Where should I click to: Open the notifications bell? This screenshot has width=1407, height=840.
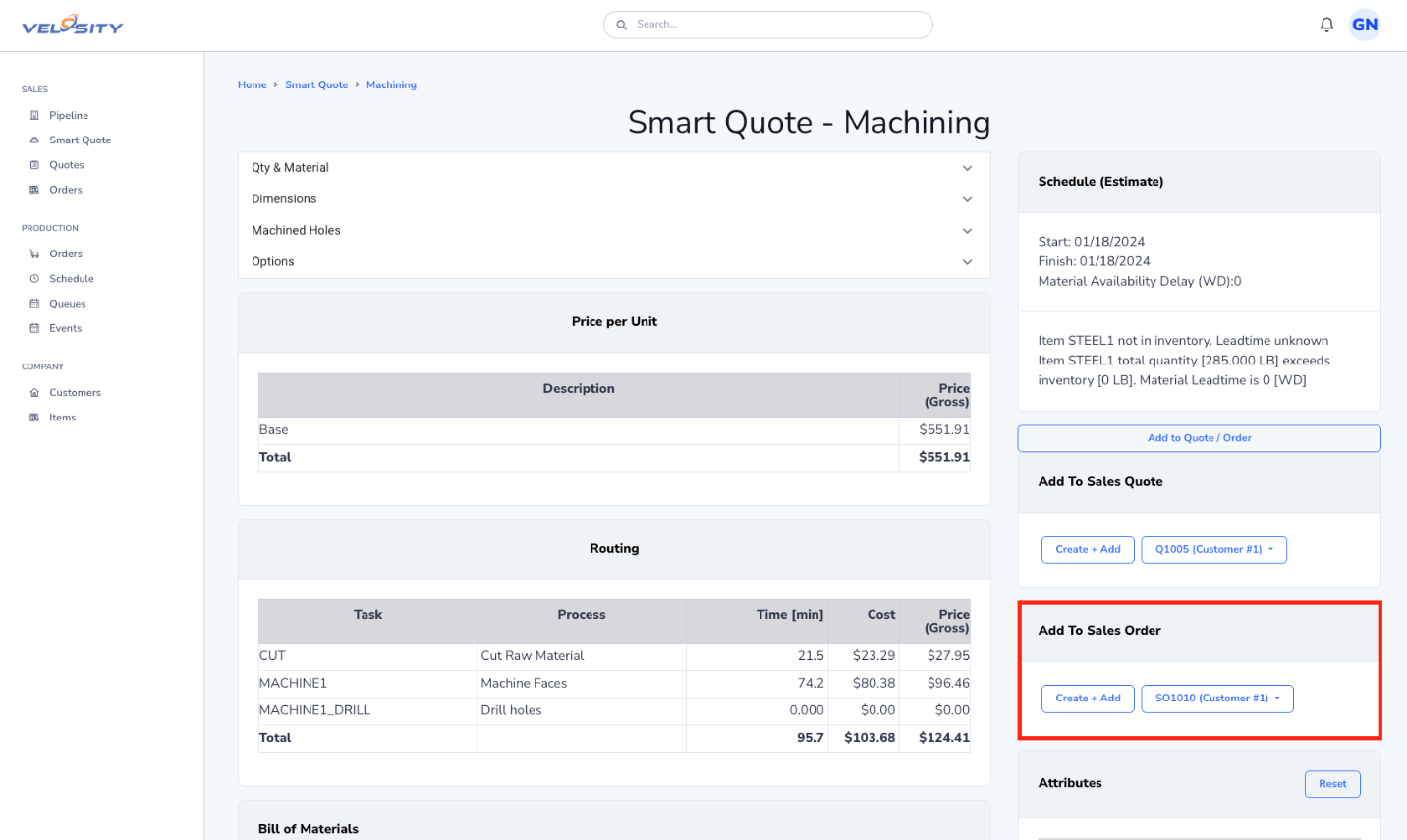coord(1326,25)
